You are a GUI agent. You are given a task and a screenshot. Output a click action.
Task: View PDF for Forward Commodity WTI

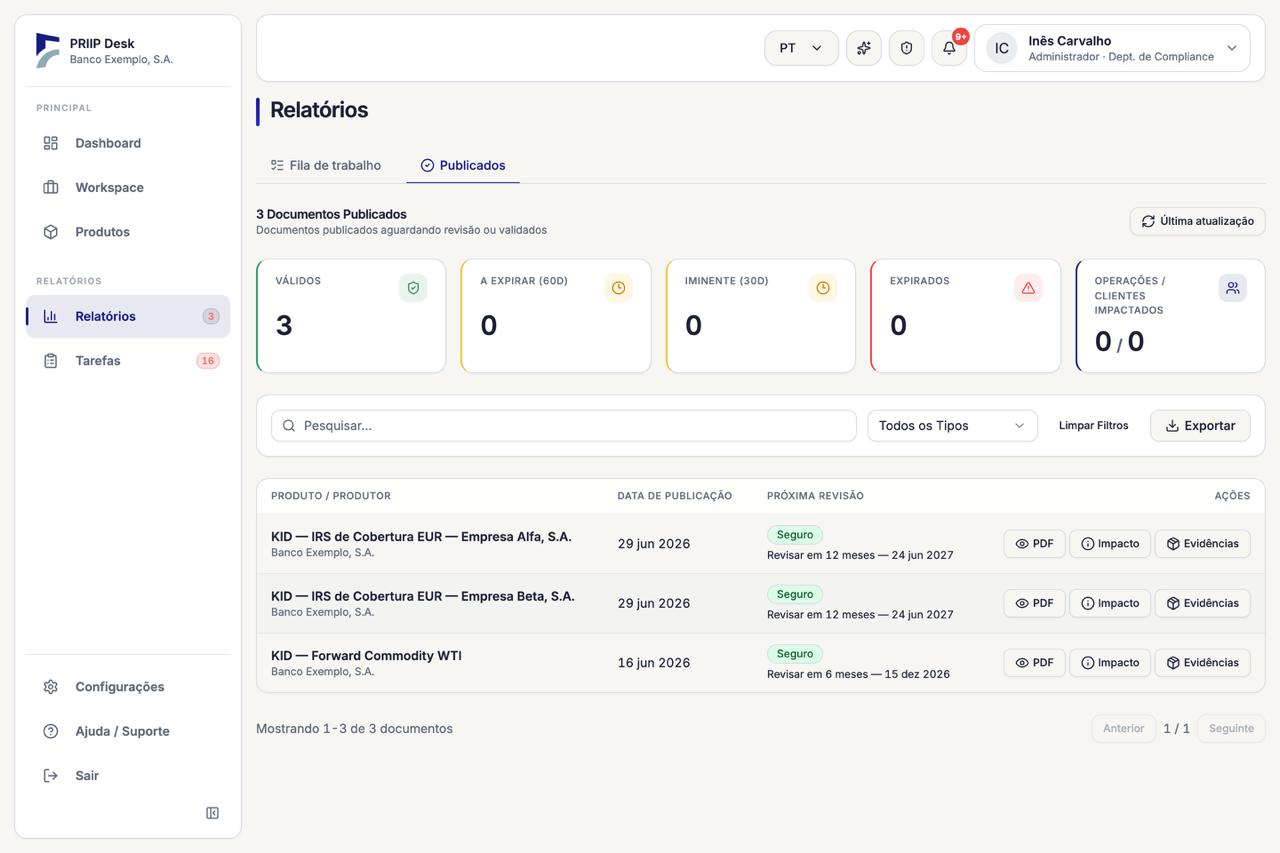coord(1034,663)
